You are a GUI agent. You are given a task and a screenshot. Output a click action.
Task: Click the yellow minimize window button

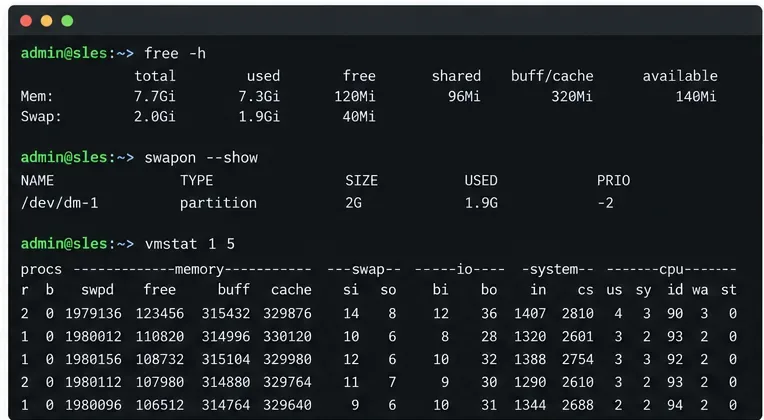[x=47, y=21]
